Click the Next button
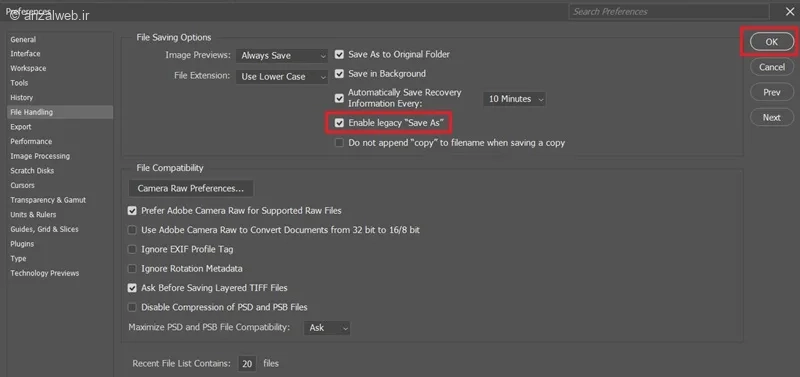 771,117
